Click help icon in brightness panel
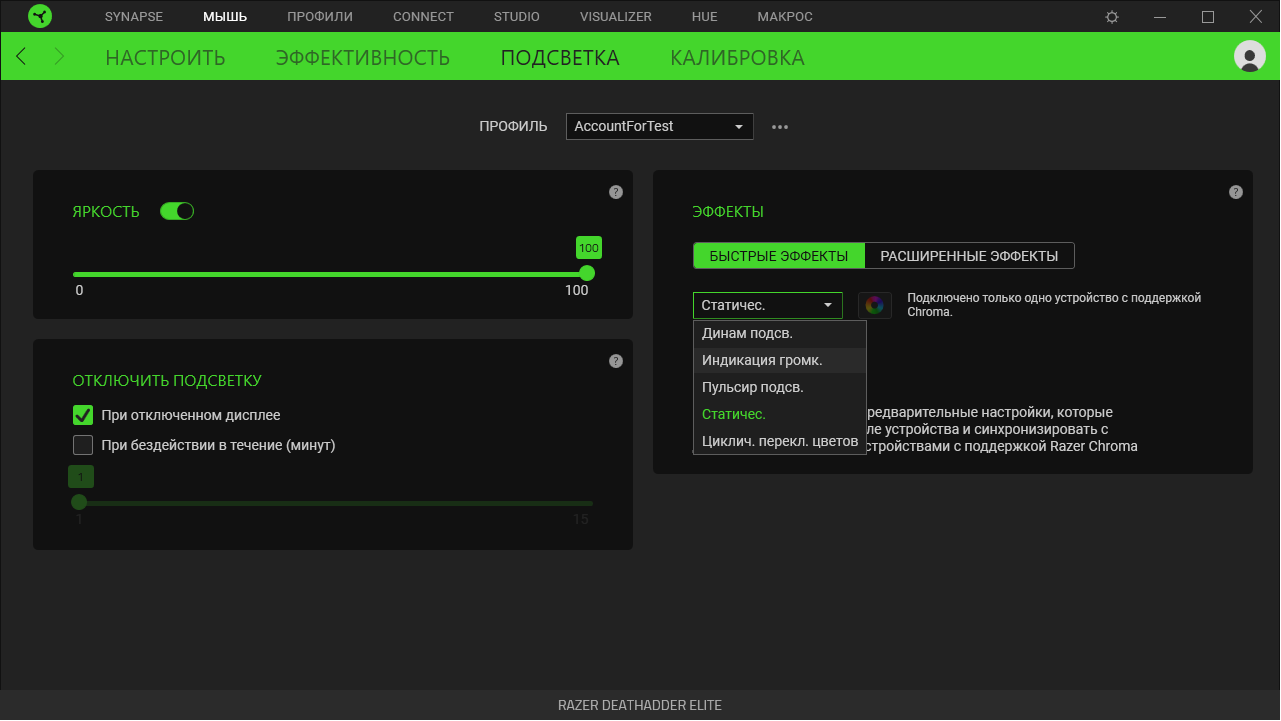Viewport: 1281px width, 721px height. (616, 192)
